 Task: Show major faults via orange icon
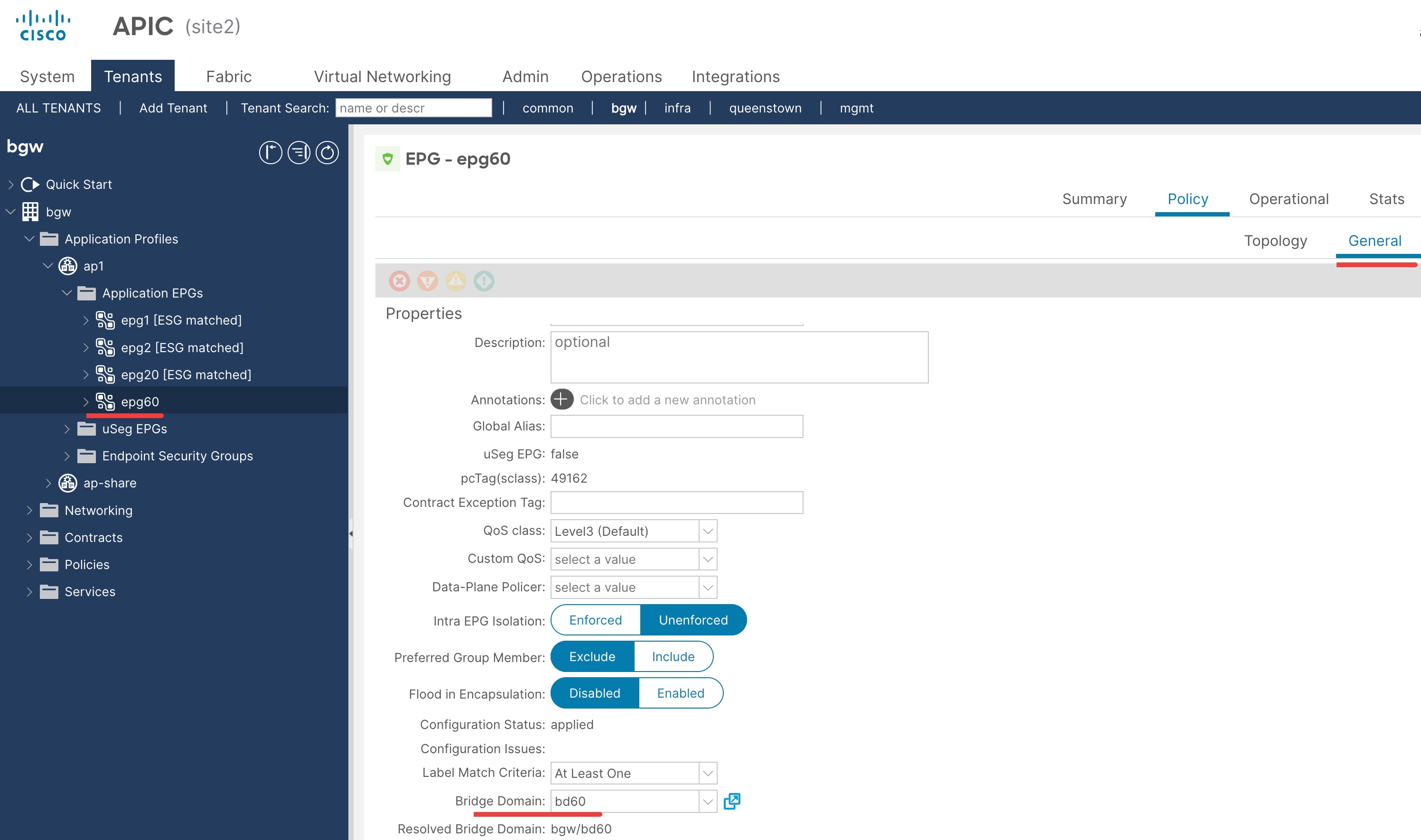pyautogui.click(x=428, y=281)
